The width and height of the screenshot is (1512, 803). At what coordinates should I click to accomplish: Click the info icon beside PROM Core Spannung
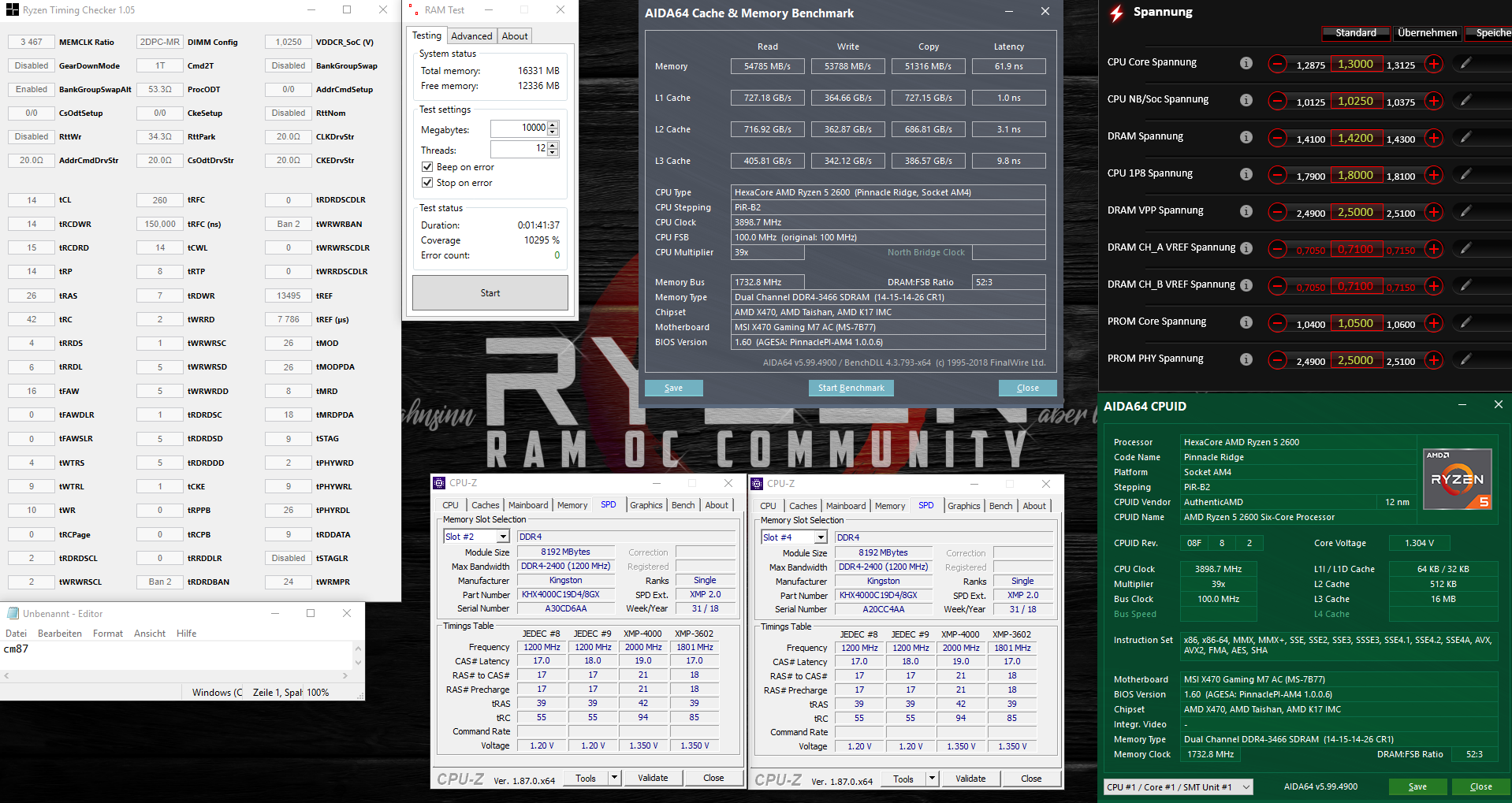click(1246, 323)
